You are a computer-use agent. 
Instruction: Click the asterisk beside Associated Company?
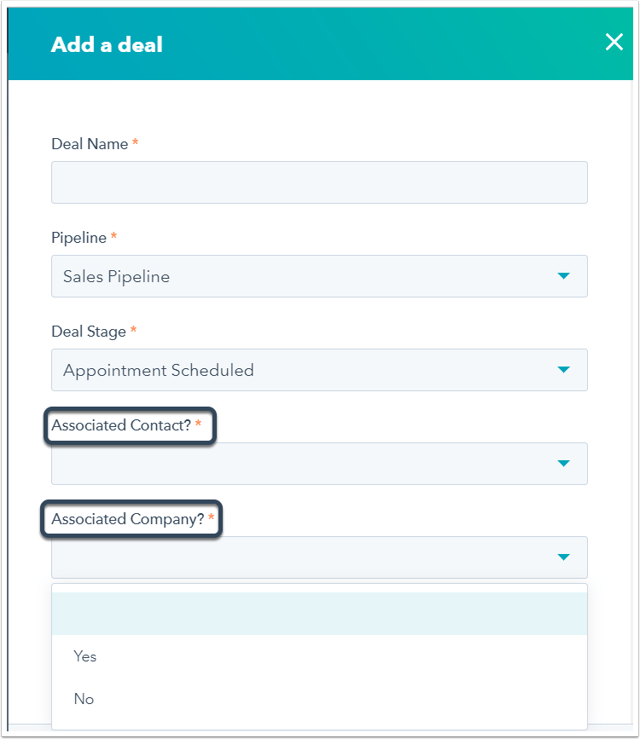pos(212,519)
